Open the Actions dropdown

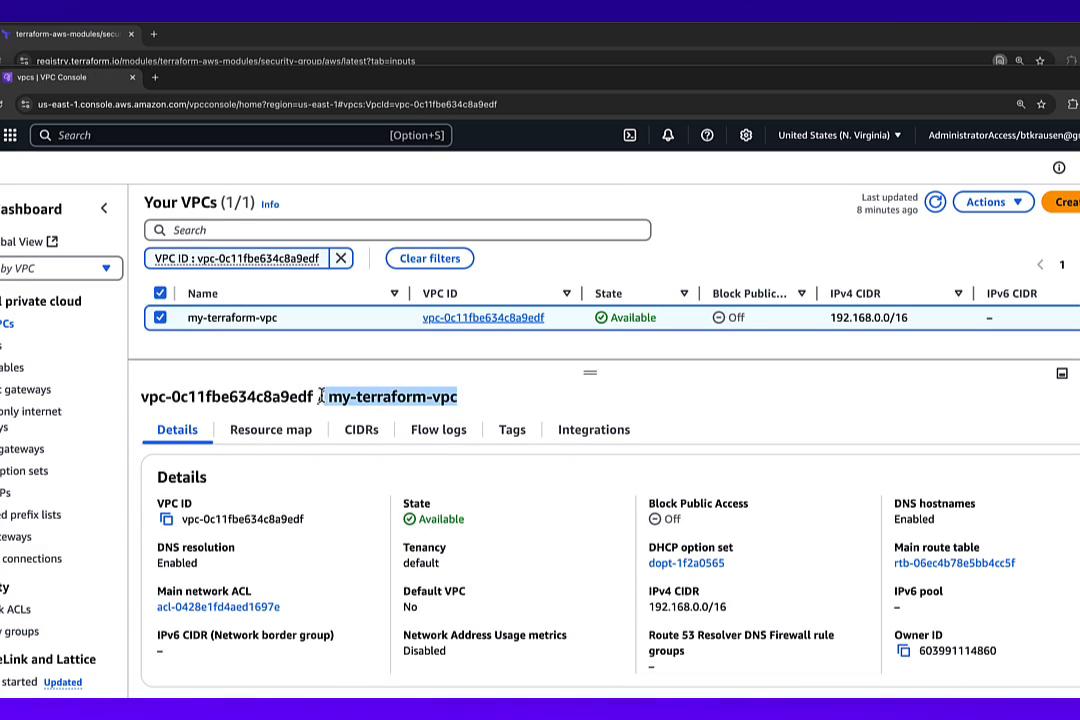coord(993,202)
